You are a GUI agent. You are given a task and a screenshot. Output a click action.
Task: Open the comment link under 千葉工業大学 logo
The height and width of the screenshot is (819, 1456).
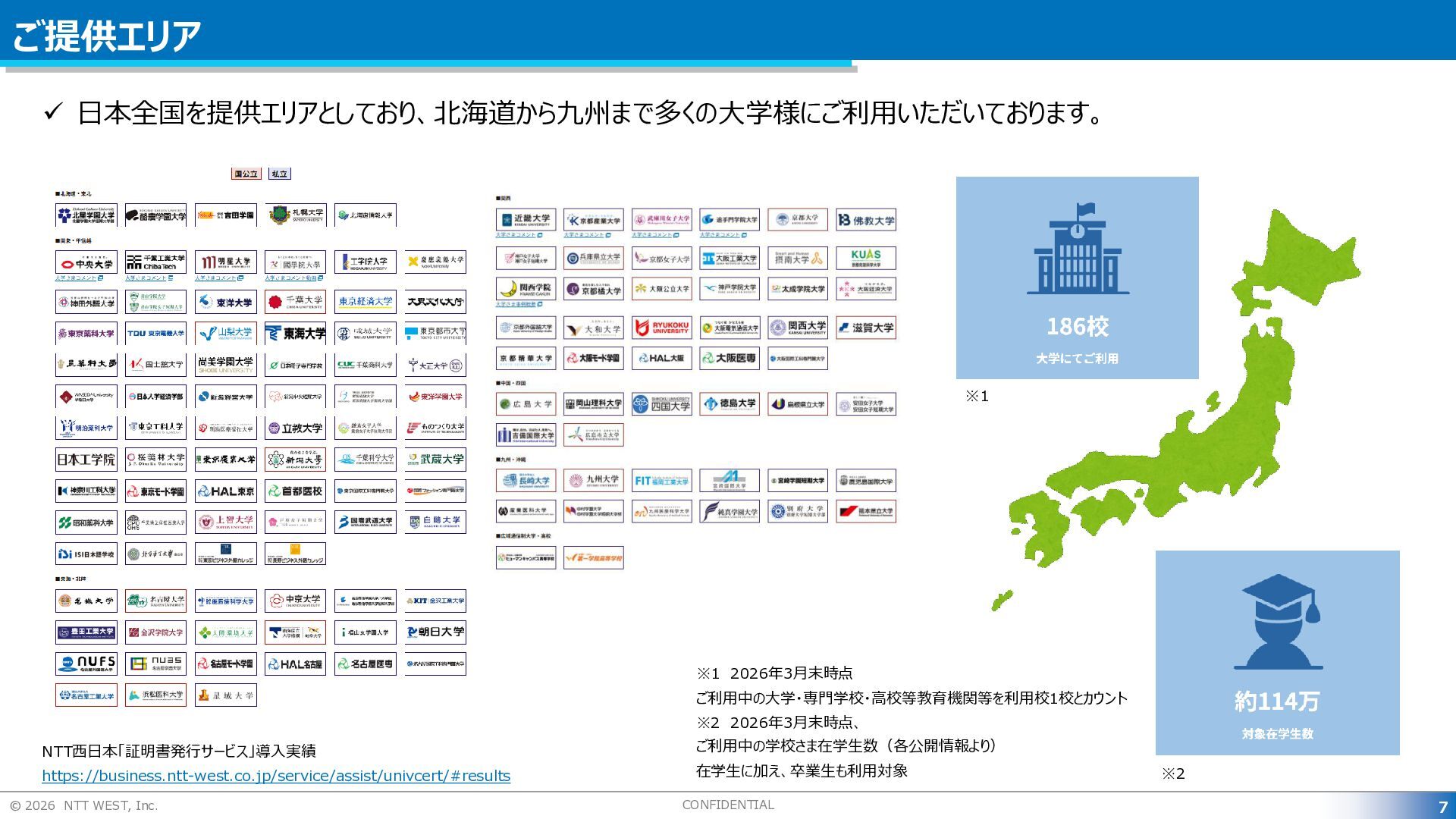pyautogui.click(x=149, y=278)
